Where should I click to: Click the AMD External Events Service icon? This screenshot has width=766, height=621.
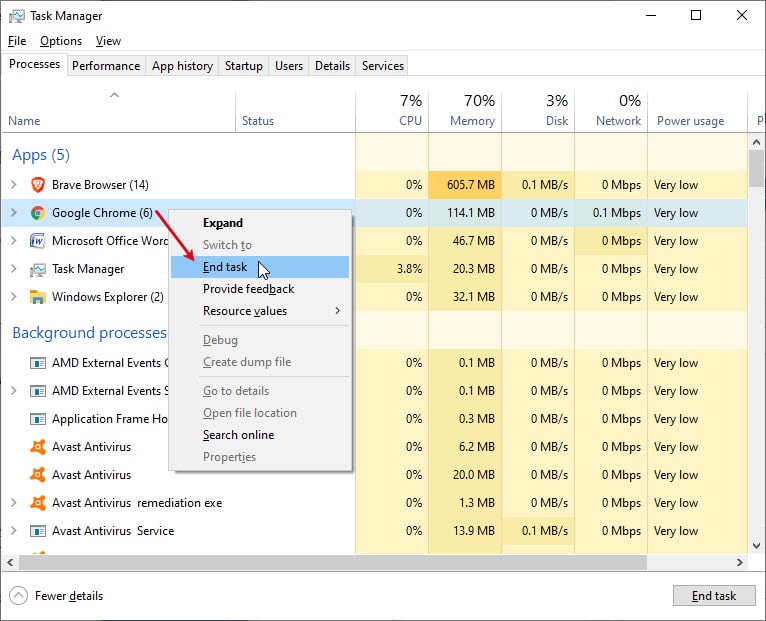(x=38, y=391)
